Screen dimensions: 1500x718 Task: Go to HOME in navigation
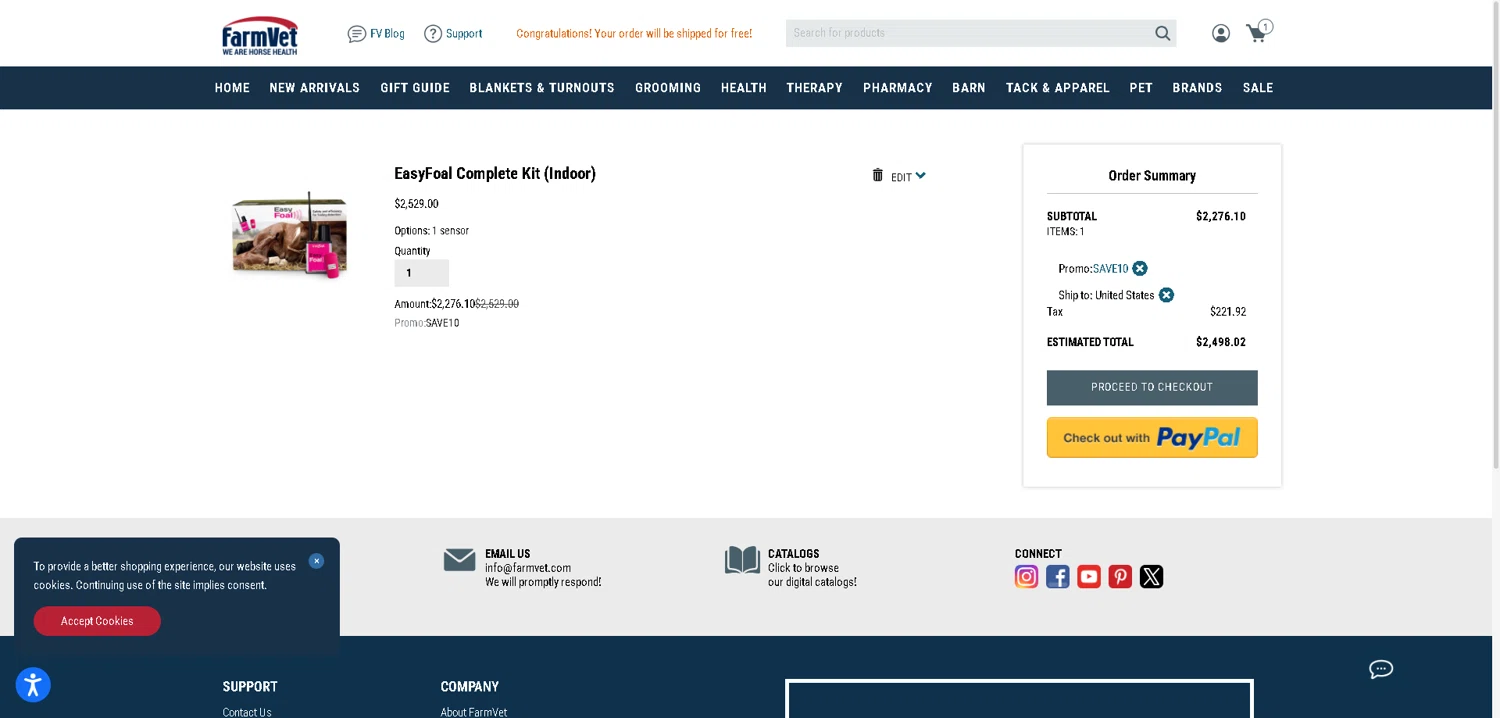[x=232, y=88]
